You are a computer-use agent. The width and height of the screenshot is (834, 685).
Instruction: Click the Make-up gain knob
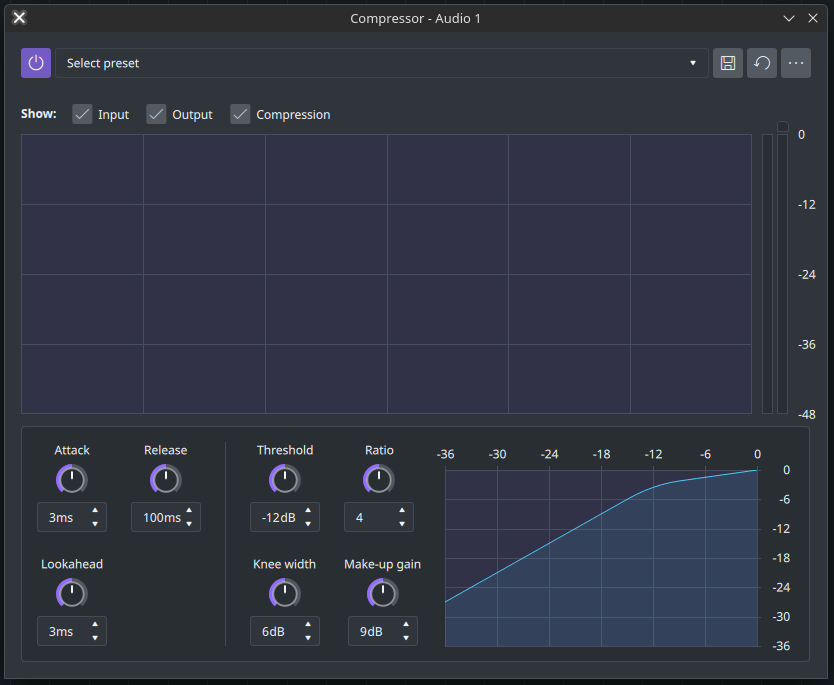(x=382, y=594)
